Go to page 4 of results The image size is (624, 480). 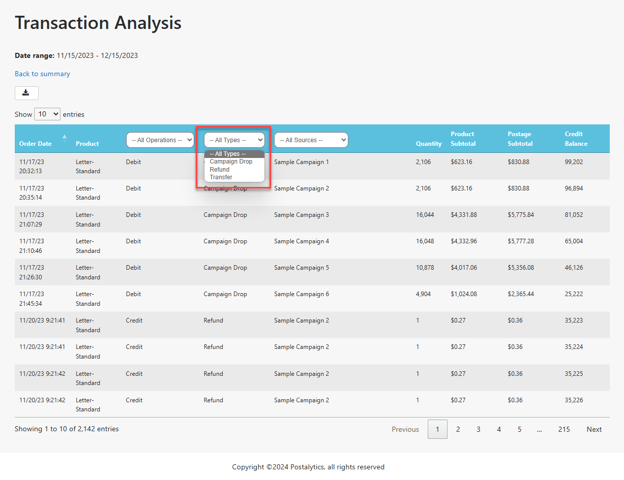coord(499,429)
